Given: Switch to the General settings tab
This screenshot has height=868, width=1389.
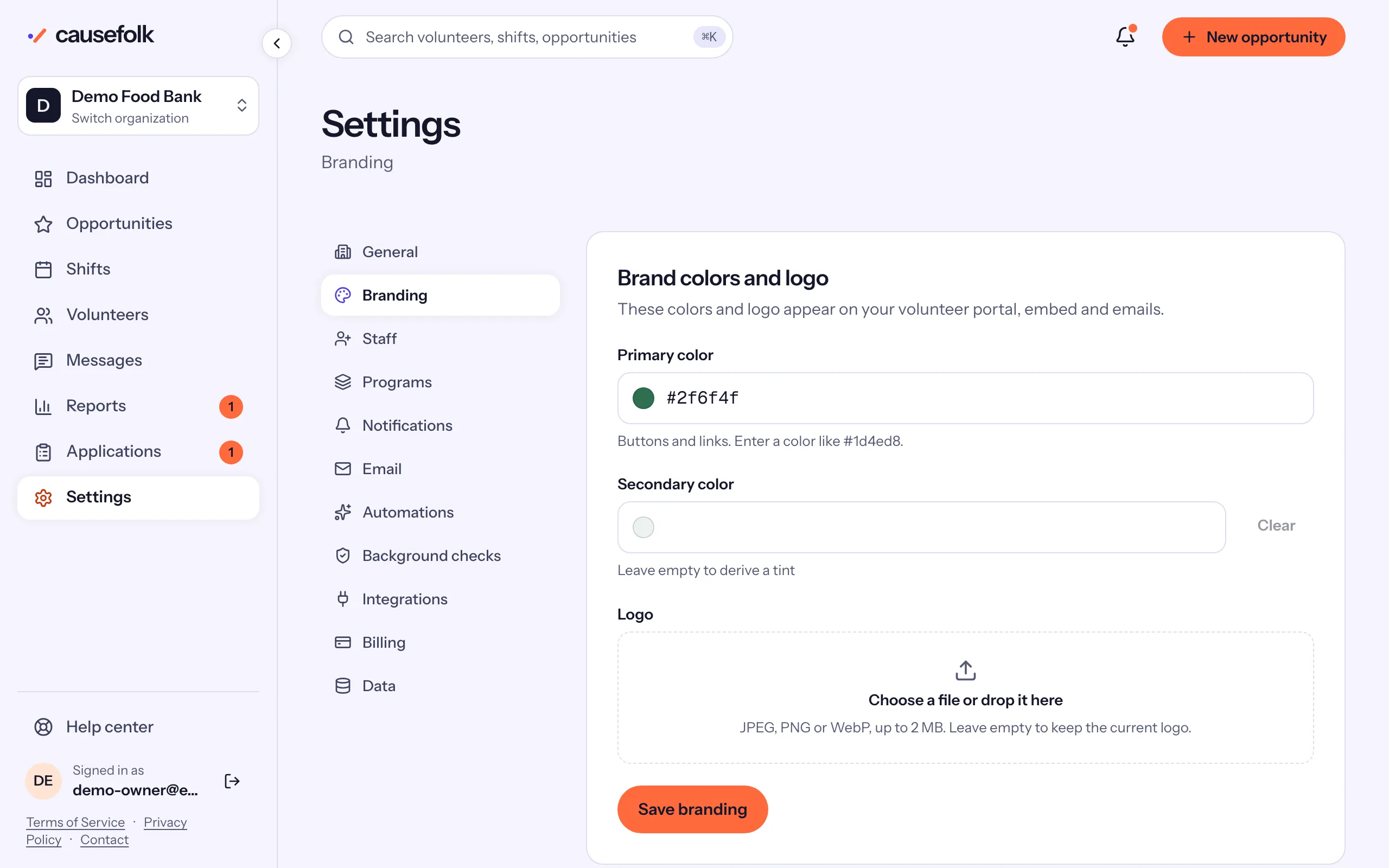Looking at the screenshot, I should click(440, 251).
